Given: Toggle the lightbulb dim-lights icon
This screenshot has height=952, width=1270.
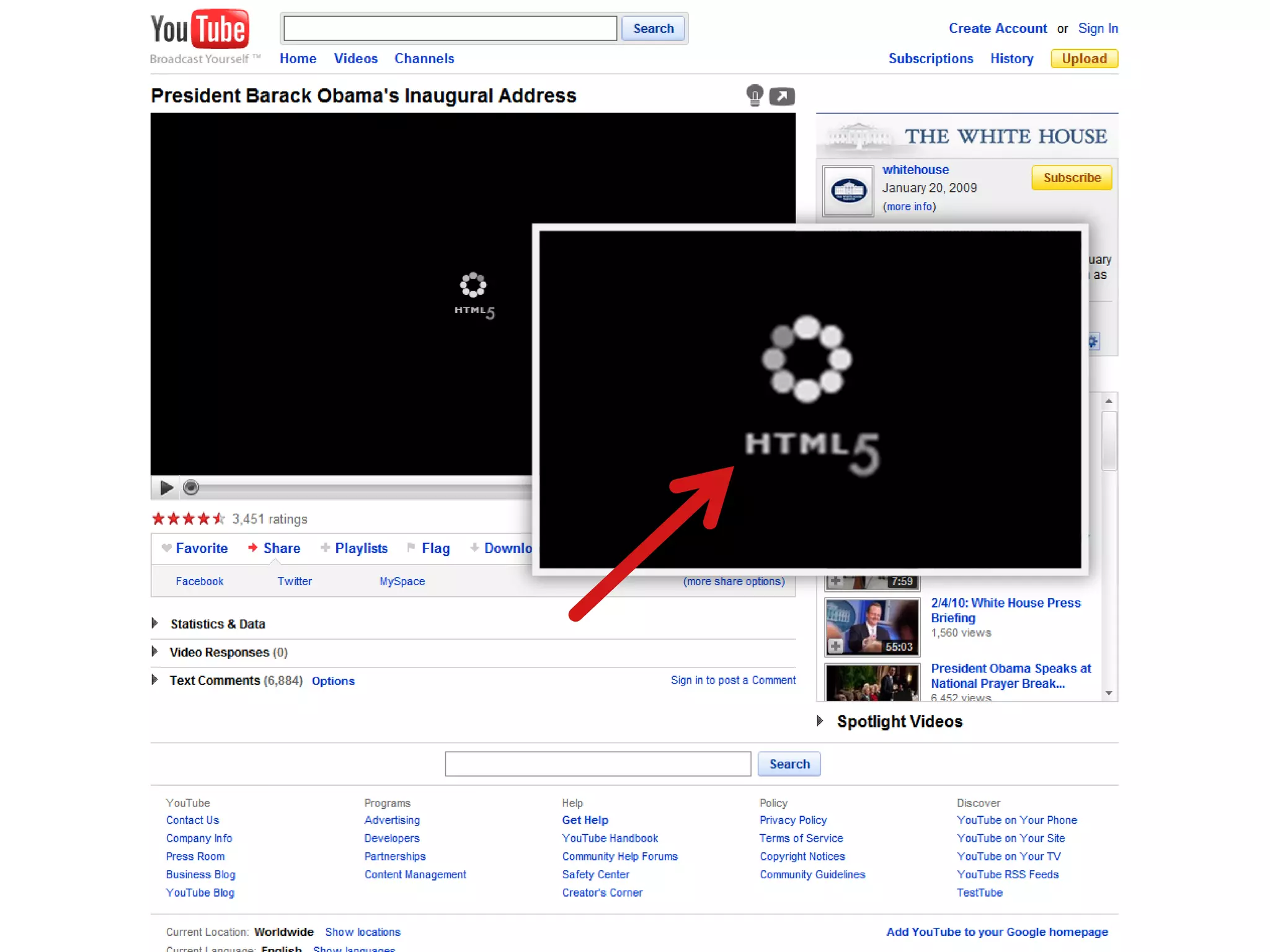Looking at the screenshot, I should pyautogui.click(x=754, y=95).
